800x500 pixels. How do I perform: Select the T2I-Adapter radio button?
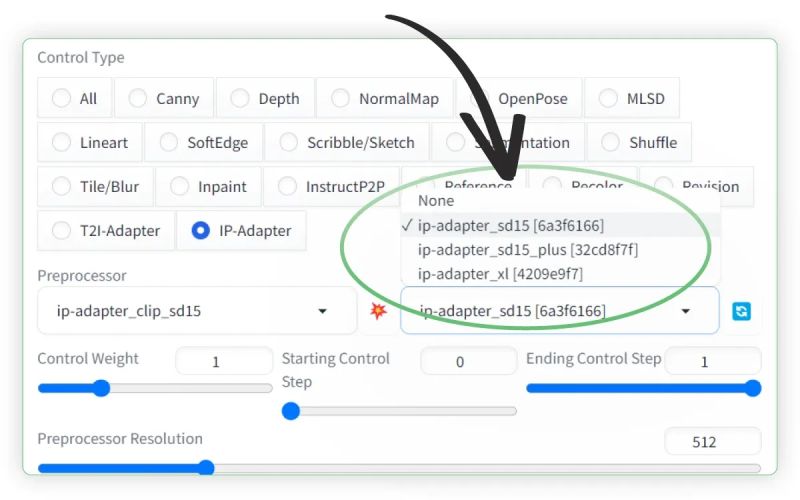[106, 230]
